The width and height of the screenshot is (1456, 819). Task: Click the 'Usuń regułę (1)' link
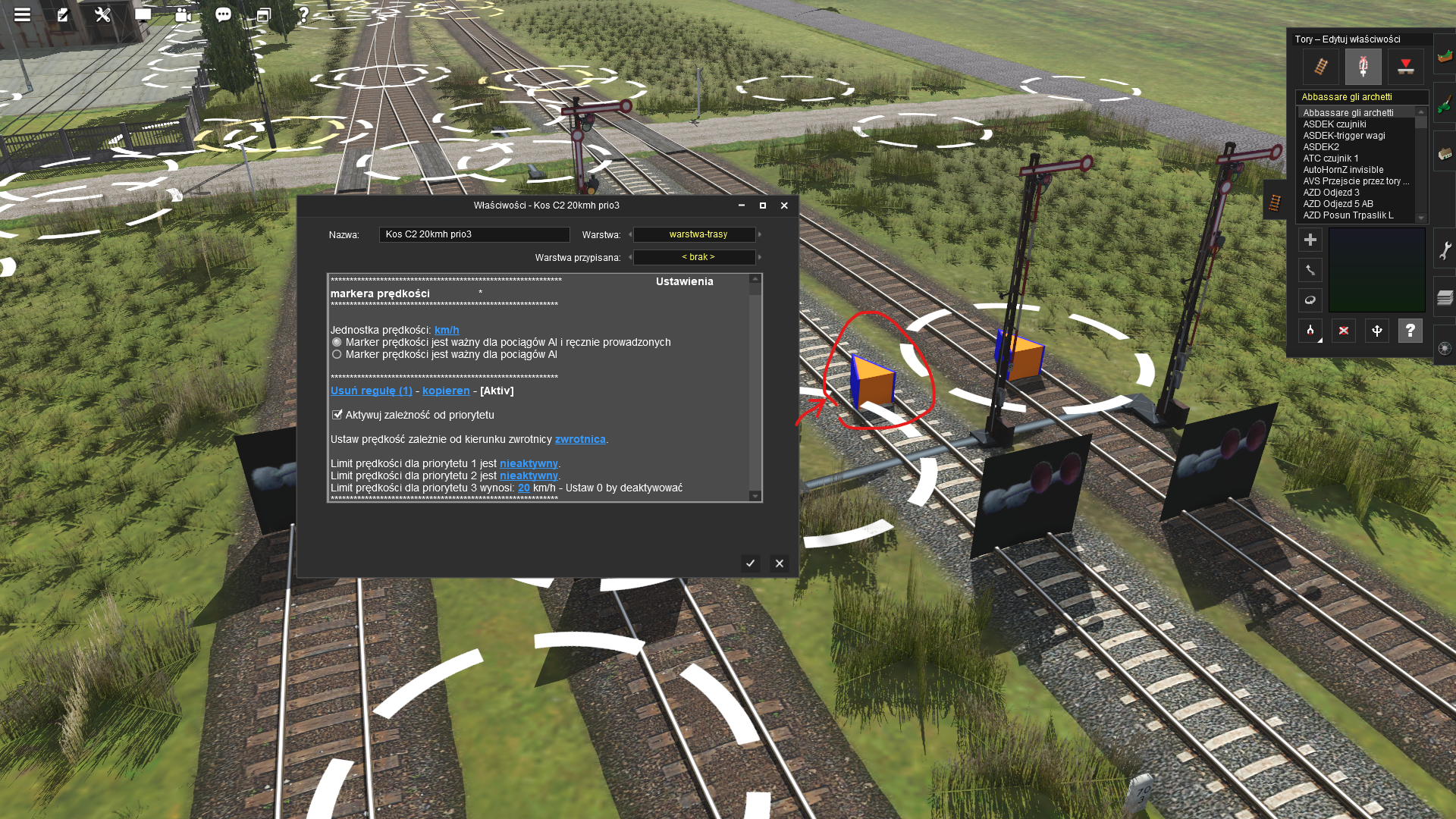(372, 391)
